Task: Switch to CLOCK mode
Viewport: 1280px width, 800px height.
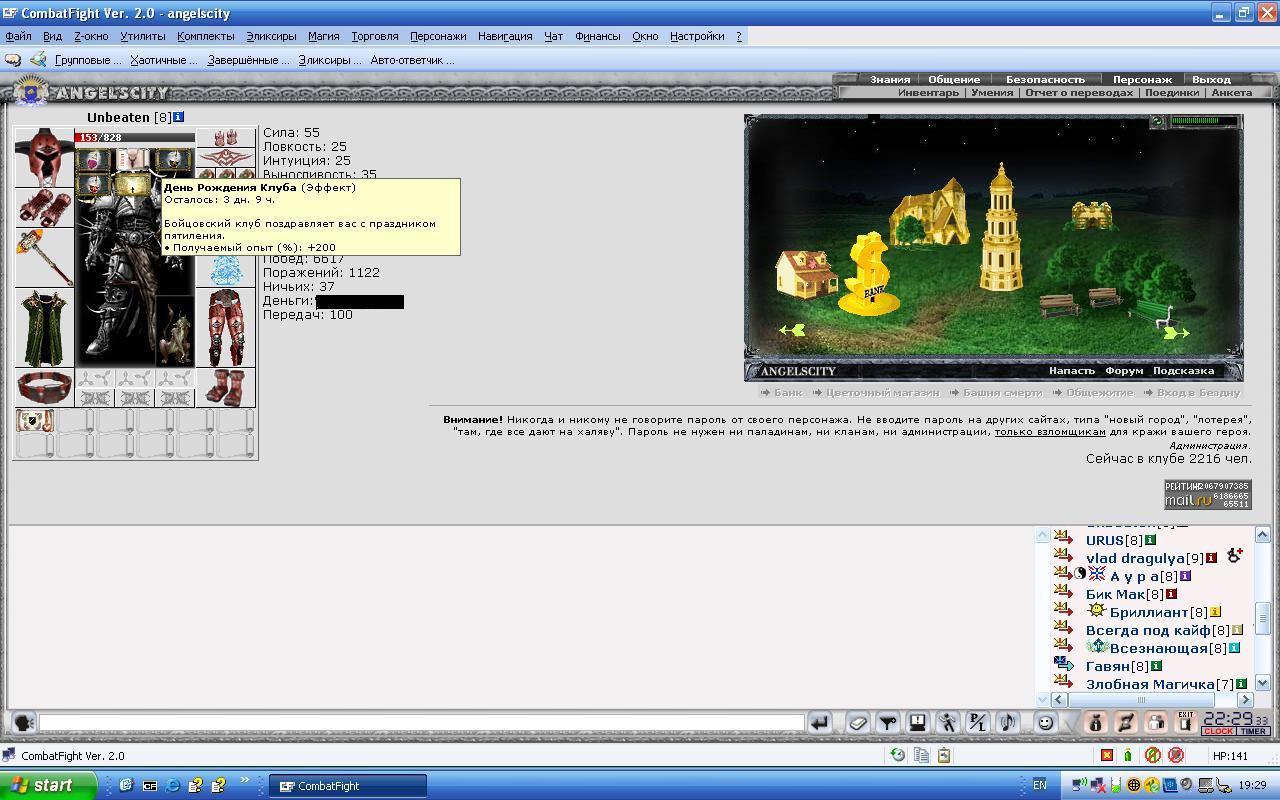Action: pos(1218,731)
